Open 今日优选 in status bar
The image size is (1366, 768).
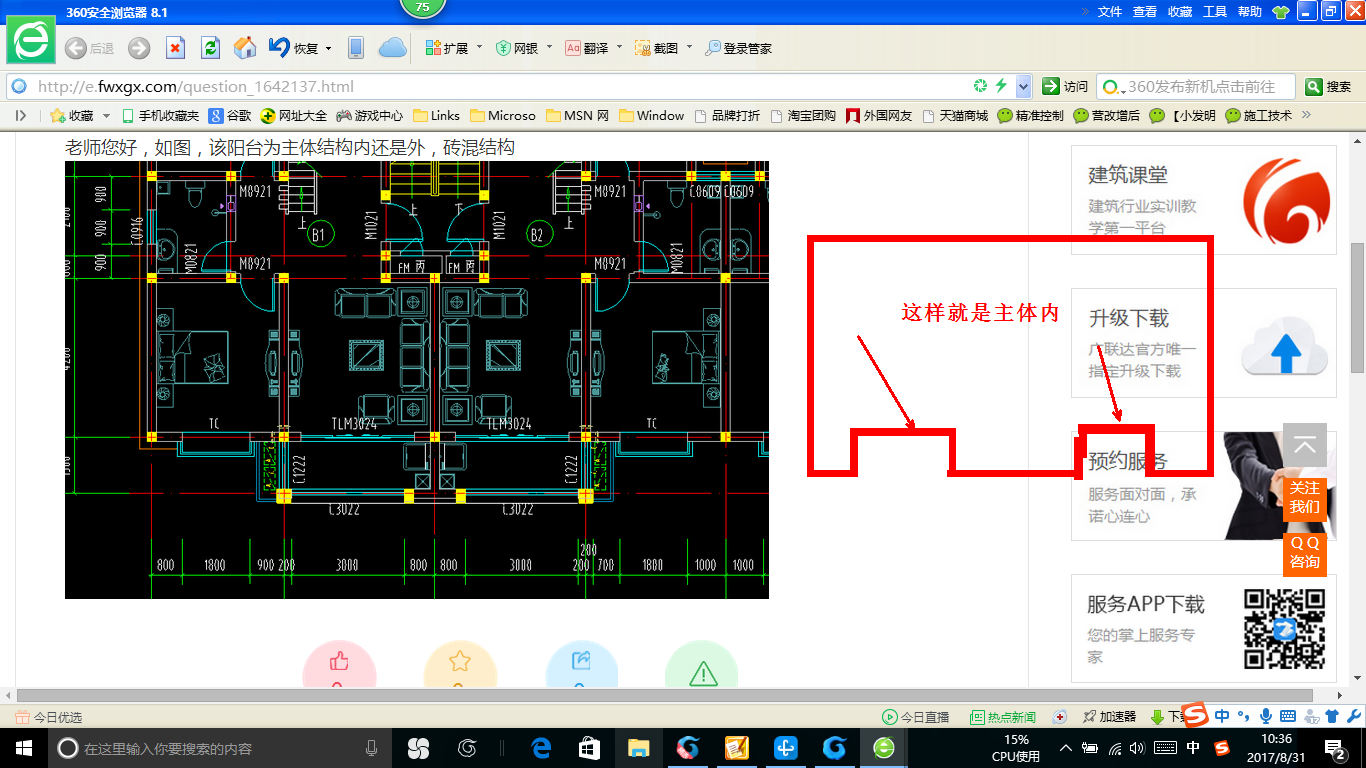click(49, 717)
